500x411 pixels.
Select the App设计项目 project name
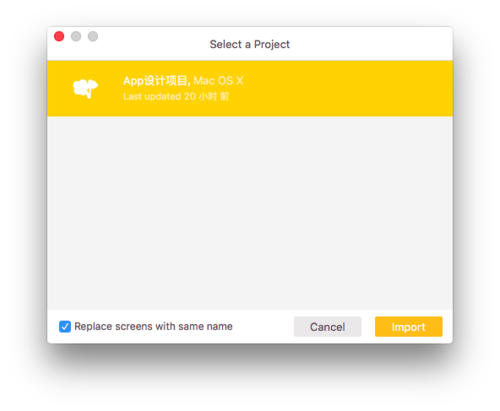tap(157, 81)
